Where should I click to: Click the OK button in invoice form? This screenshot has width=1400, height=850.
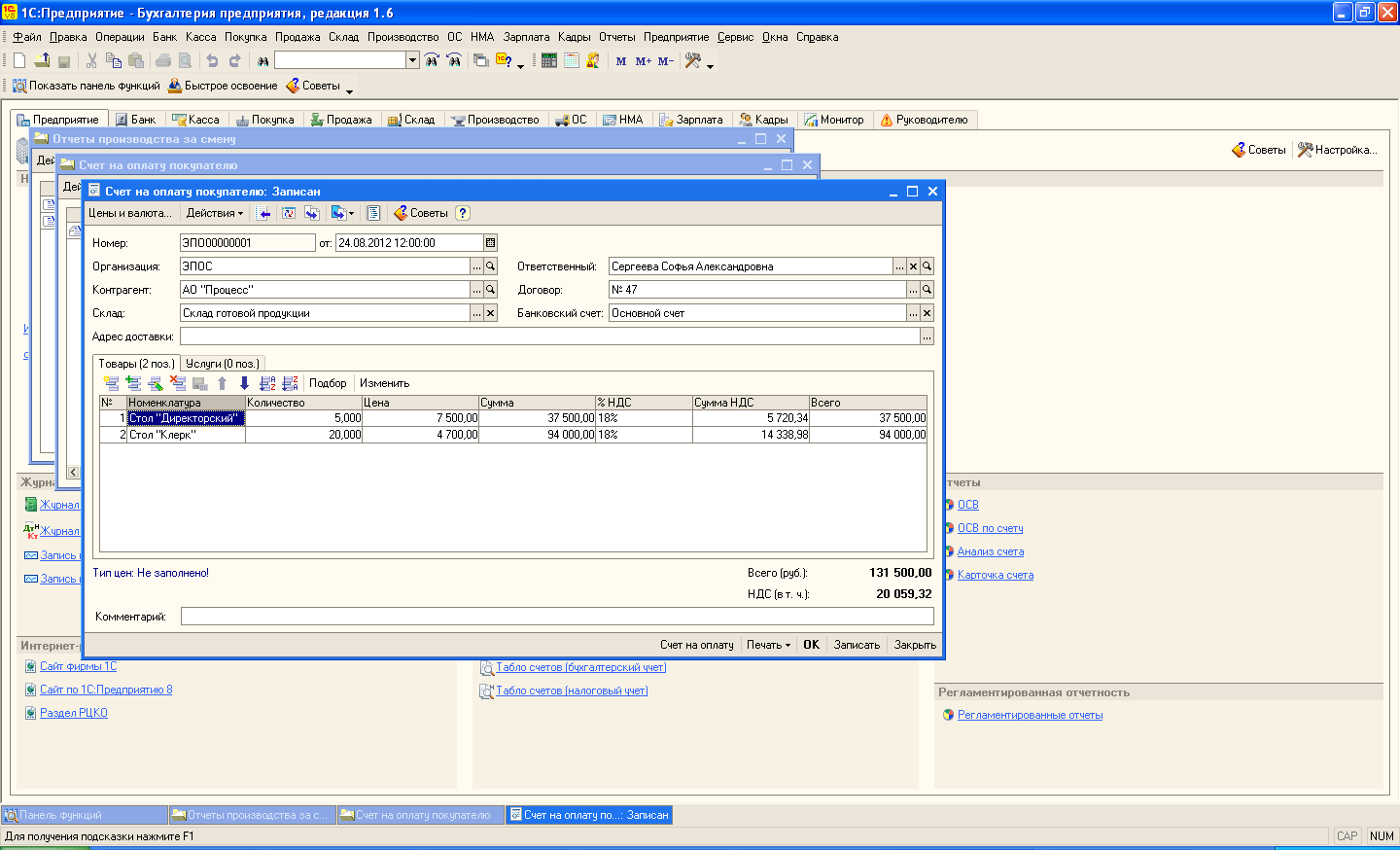pyautogui.click(x=811, y=645)
